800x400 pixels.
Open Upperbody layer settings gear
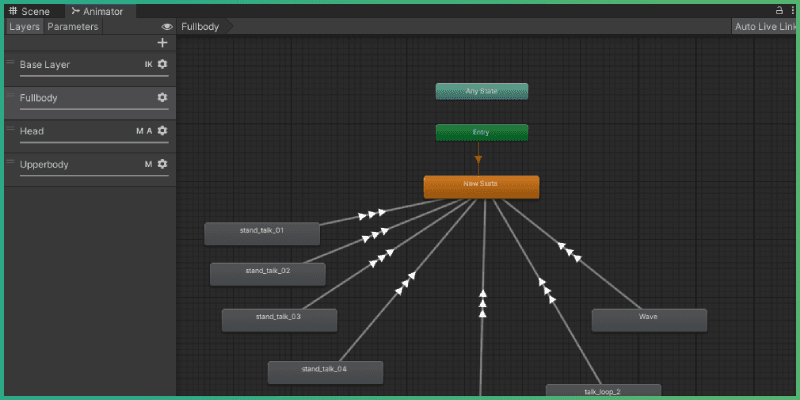tap(162, 164)
